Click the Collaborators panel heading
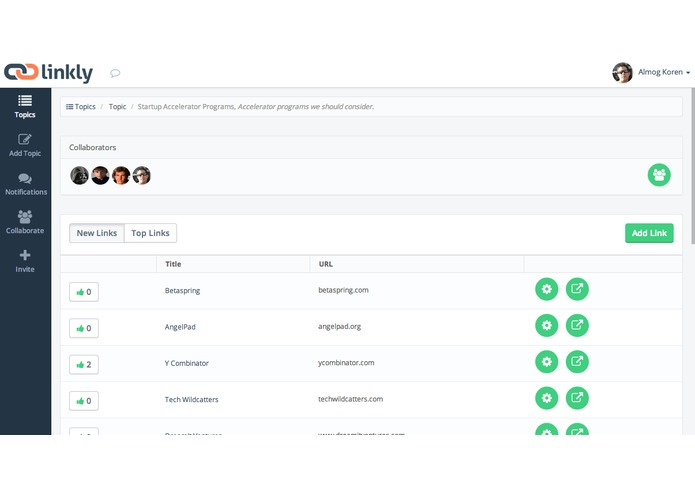Image resolution: width=695 pixels, height=494 pixels. [93, 148]
